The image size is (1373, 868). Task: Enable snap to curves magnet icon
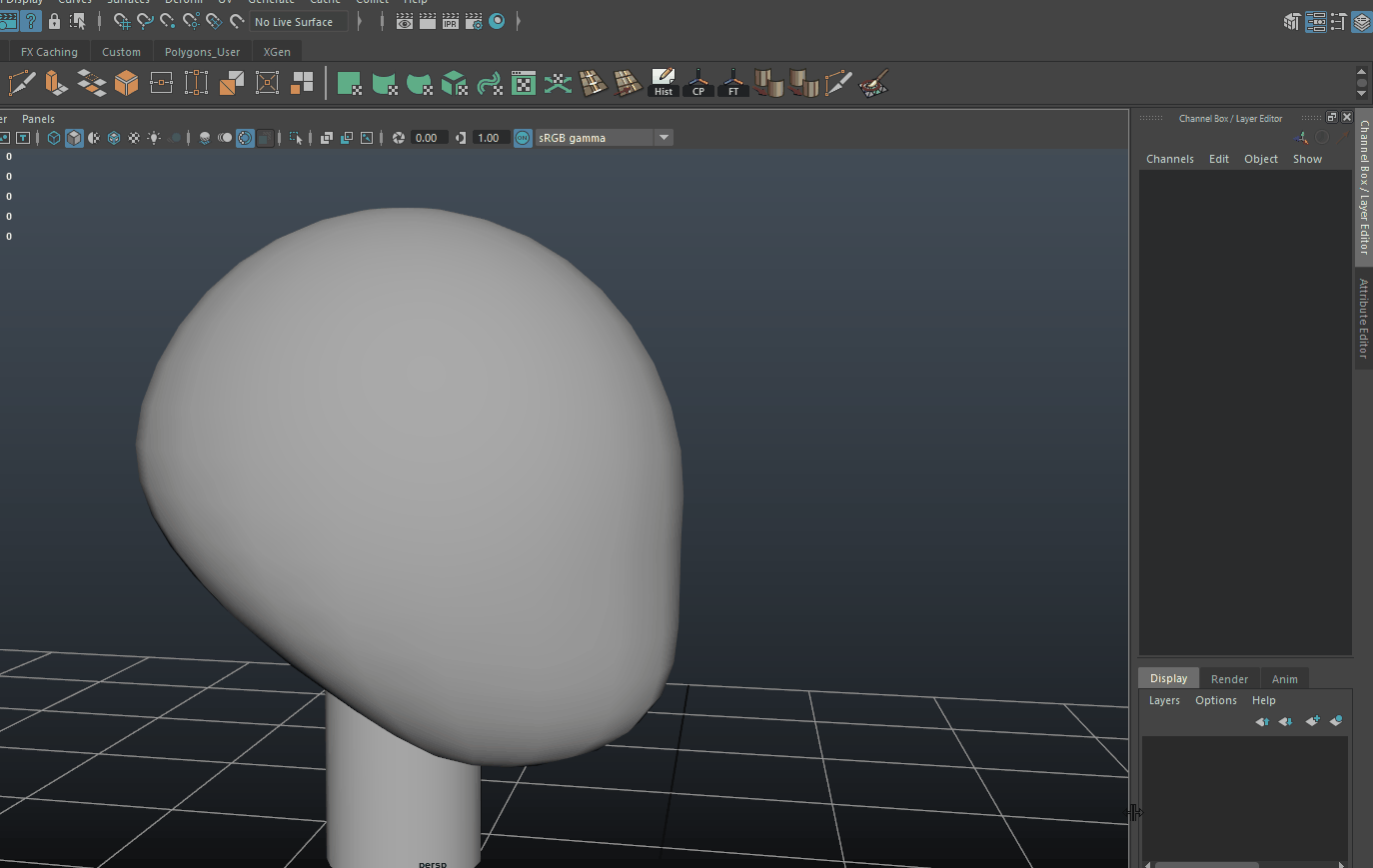[x=145, y=21]
